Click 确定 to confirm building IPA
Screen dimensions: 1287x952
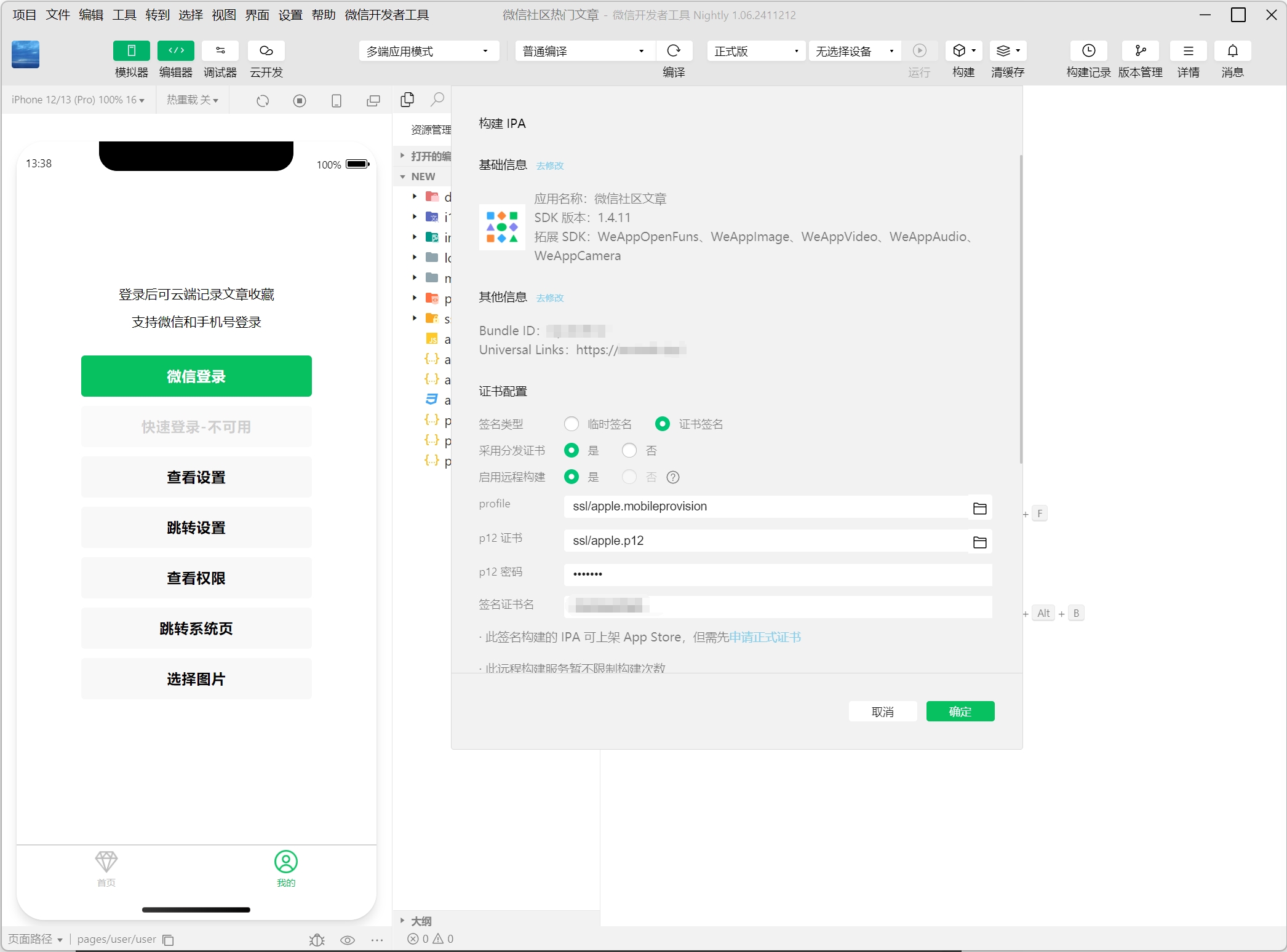coord(960,712)
